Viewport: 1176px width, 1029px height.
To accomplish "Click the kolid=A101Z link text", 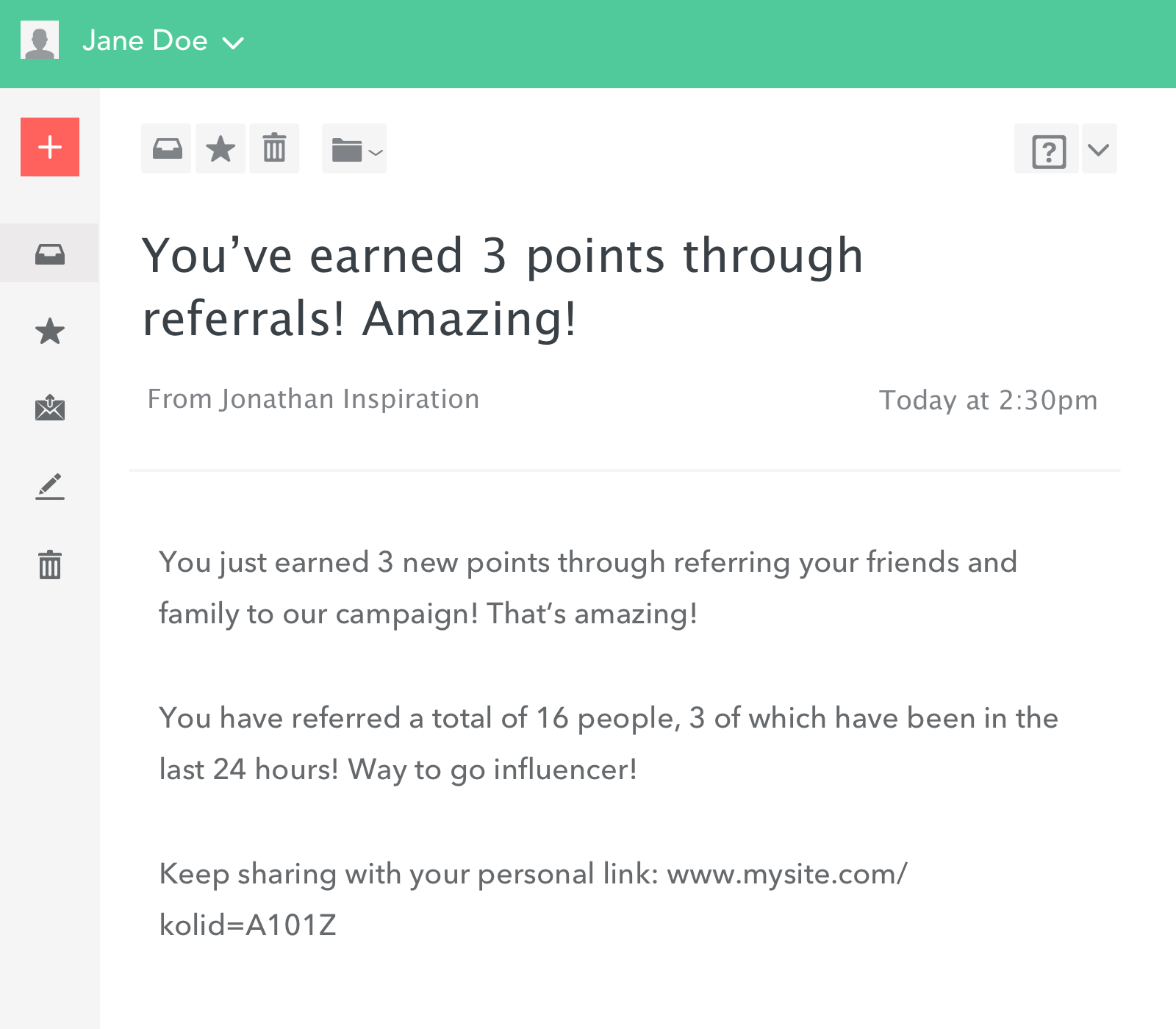I will pyautogui.click(x=248, y=925).
